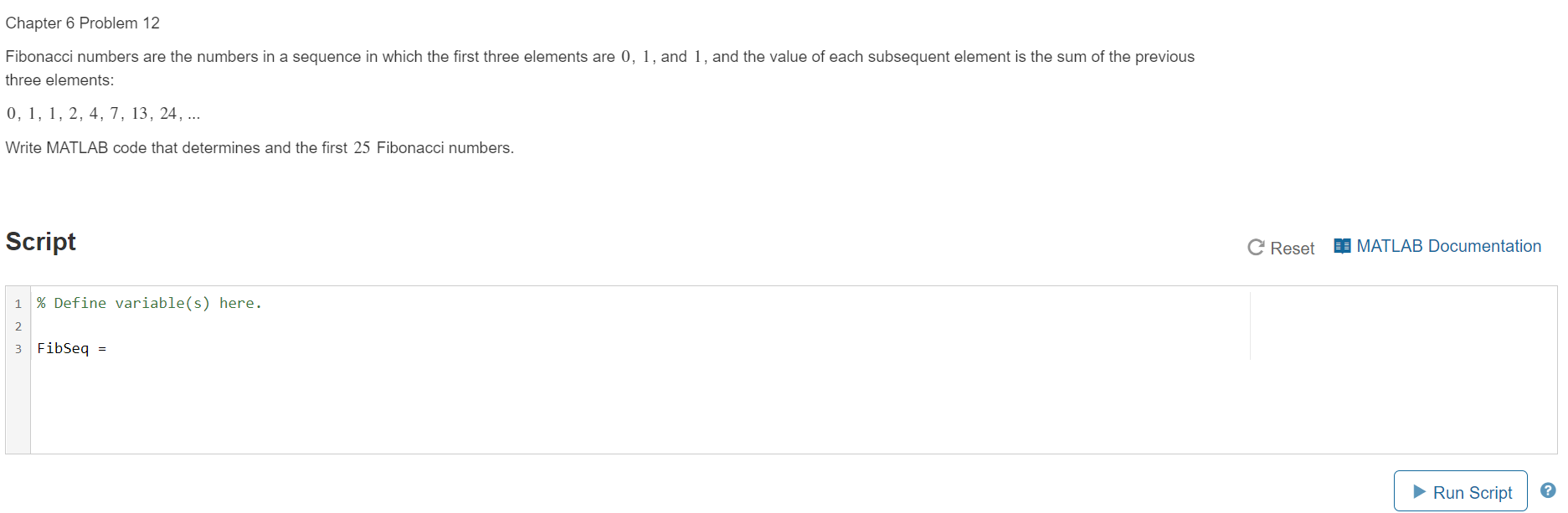Open MATLAB Documentation via the book icon
This screenshot has height=513, width=1568.
click(x=1343, y=245)
